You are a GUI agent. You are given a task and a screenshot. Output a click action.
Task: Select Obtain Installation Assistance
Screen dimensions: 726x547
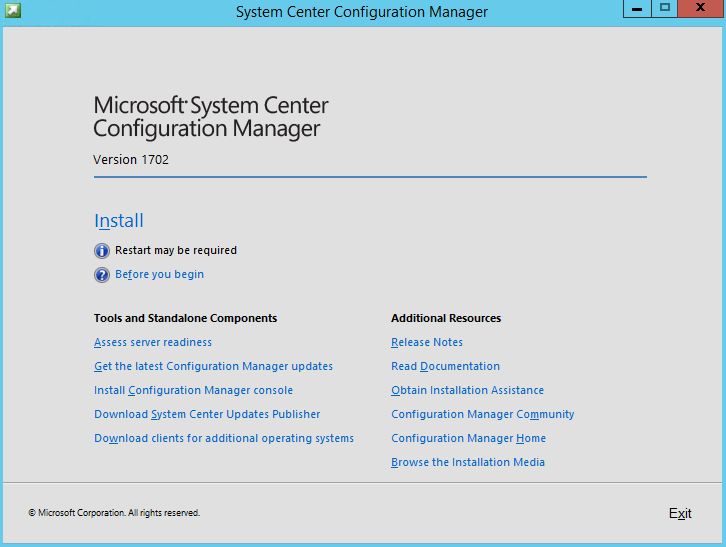pyautogui.click(x=467, y=390)
